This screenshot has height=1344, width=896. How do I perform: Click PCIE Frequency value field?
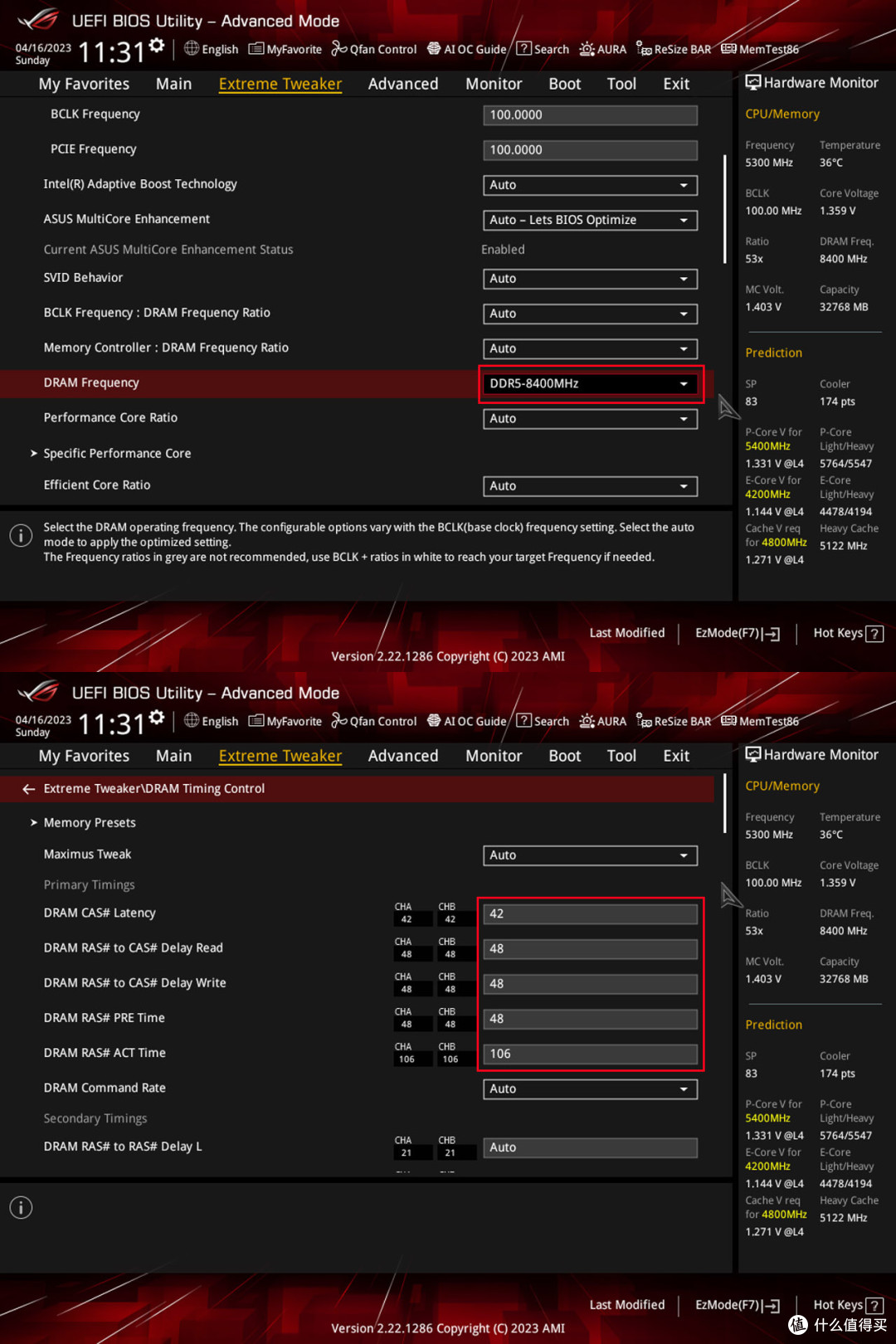590,150
